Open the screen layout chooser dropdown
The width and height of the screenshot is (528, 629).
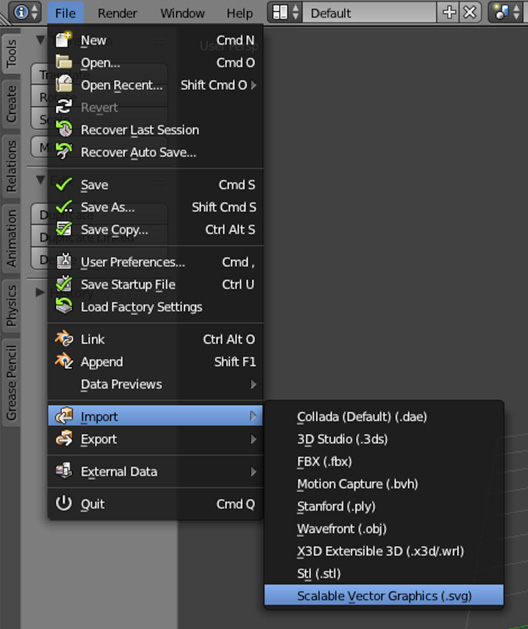pyautogui.click(x=285, y=12)
